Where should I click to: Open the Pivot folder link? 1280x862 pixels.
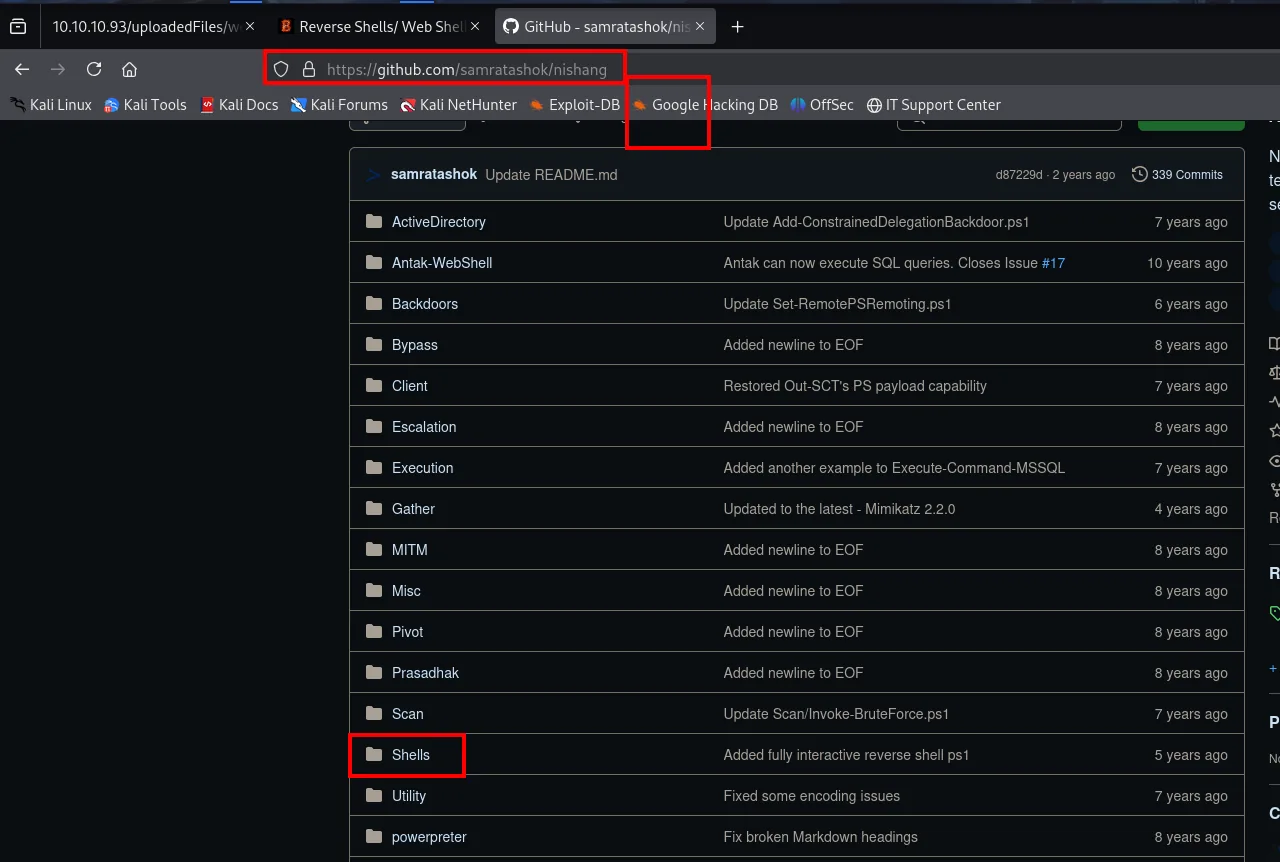407,632
